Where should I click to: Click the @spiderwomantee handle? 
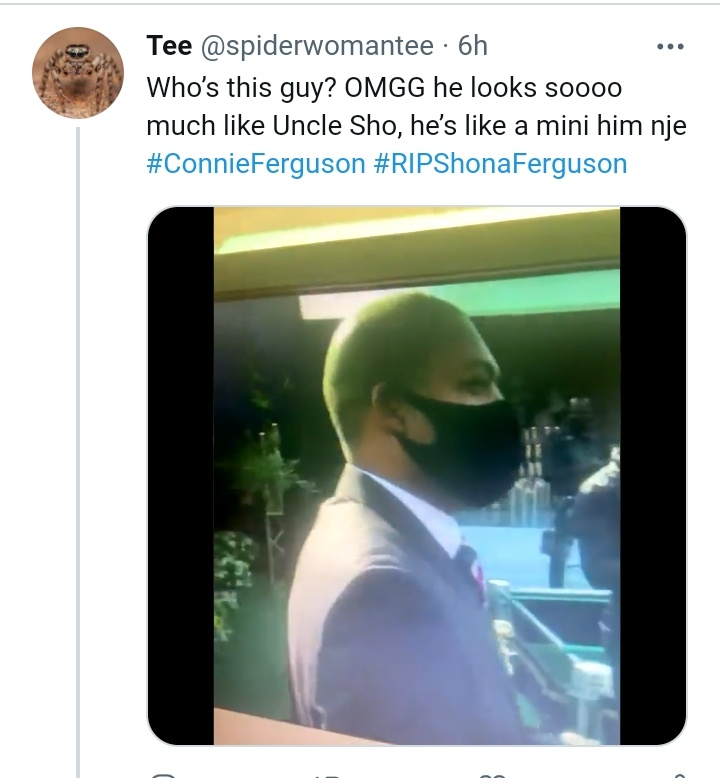tap(320, 46)
